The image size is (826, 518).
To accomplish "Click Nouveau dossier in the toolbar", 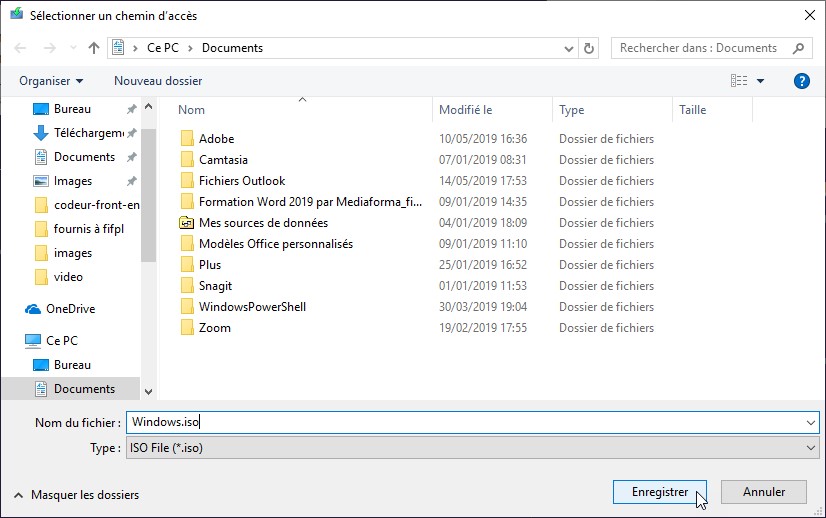I will (x=158, y=81).
